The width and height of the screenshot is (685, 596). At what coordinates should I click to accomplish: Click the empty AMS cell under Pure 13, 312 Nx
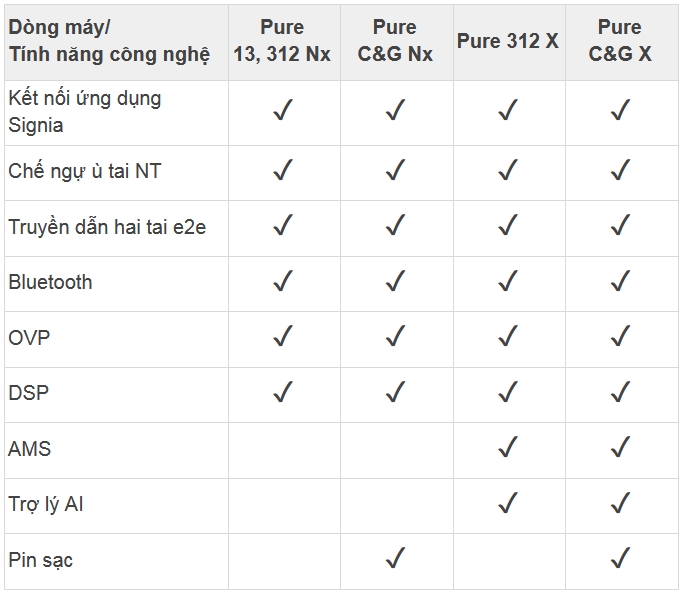point(282,448)
